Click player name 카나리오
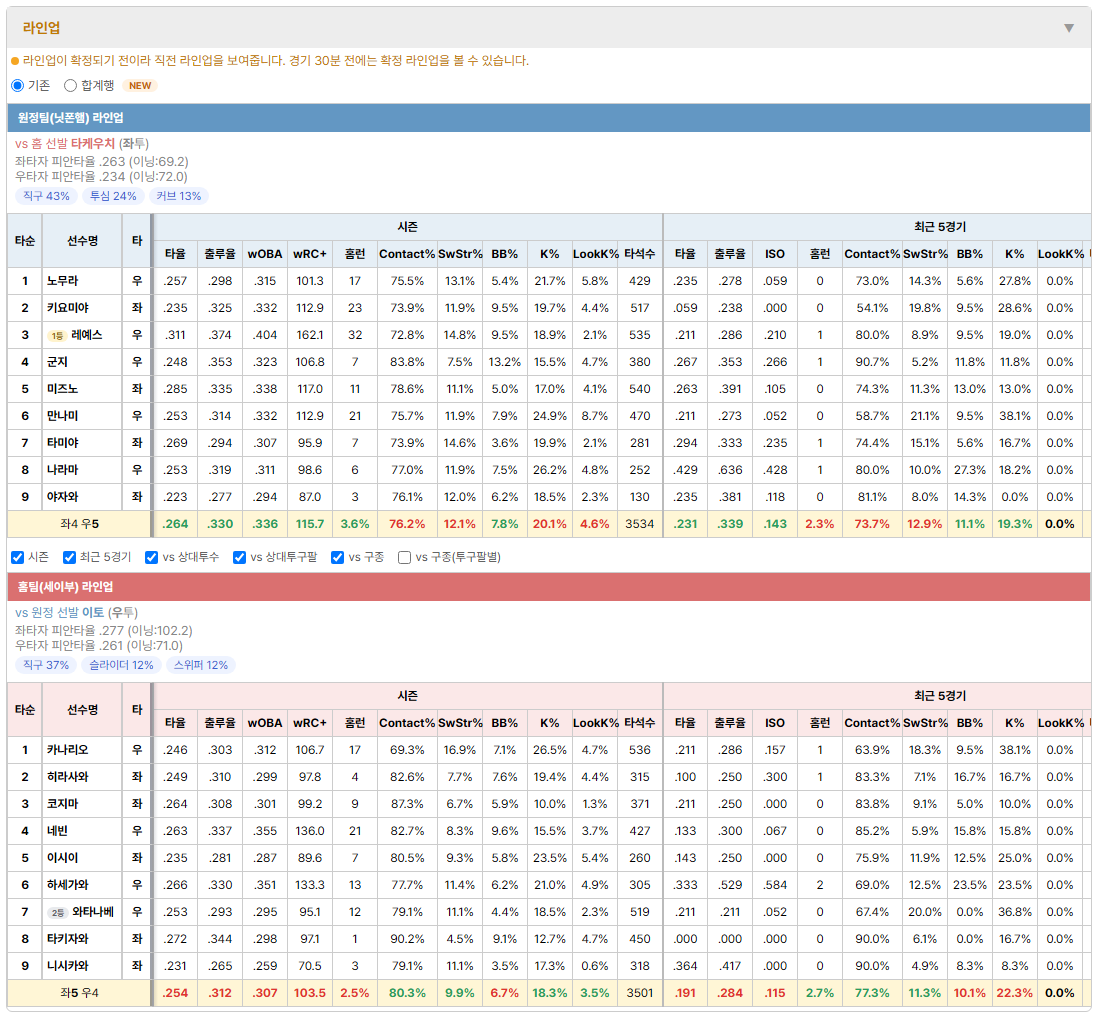This screenshot has height=1018, width=1098. [68, 751]
